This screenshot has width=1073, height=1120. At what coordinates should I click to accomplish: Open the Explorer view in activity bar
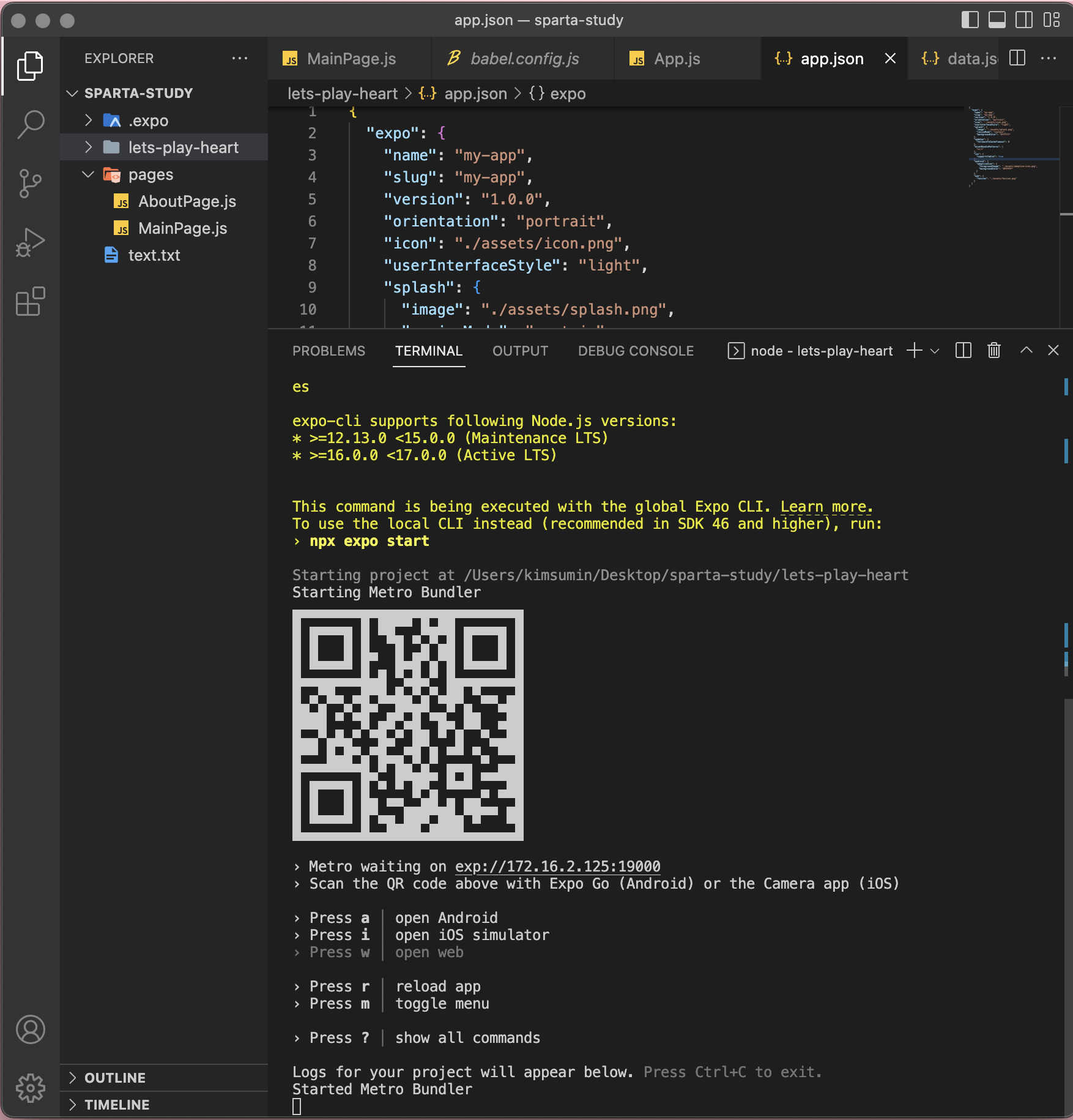(x=30, y=66)
